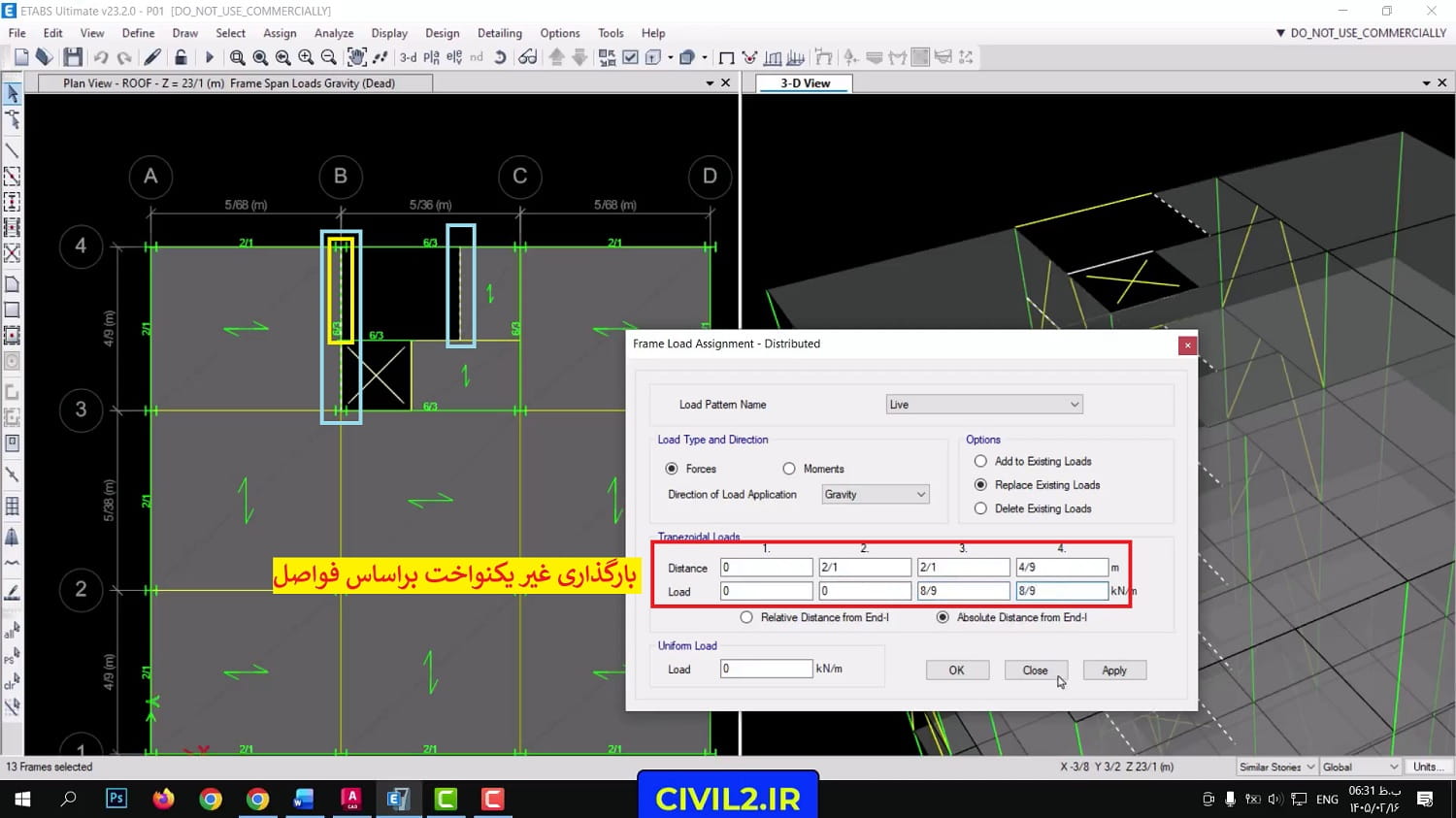Set plan view toolbar button
The image size is (1456, 818).
[432, 57]
